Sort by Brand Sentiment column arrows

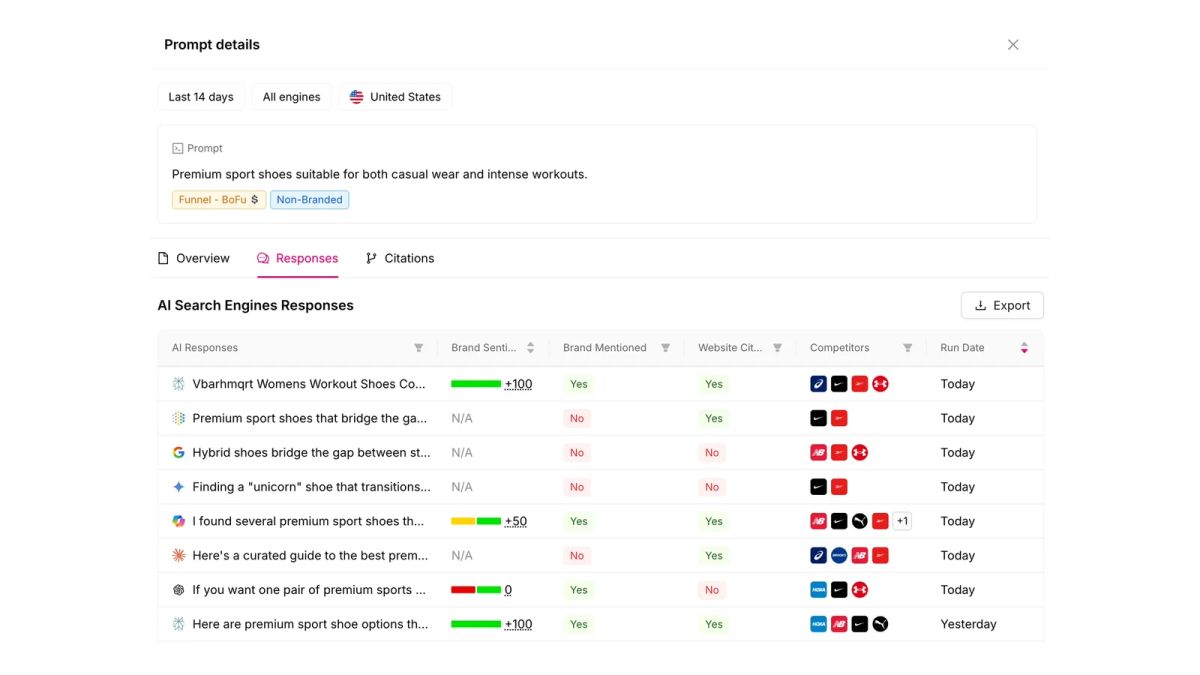[530, 348]
